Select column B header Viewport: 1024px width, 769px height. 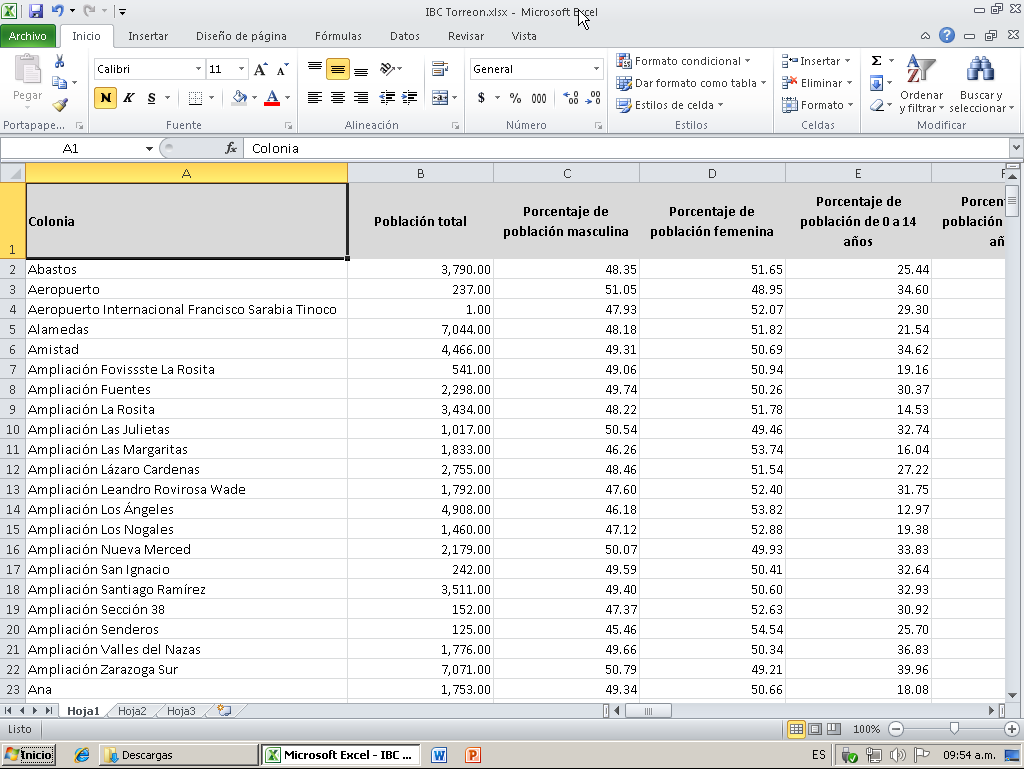tap(421, 174)
